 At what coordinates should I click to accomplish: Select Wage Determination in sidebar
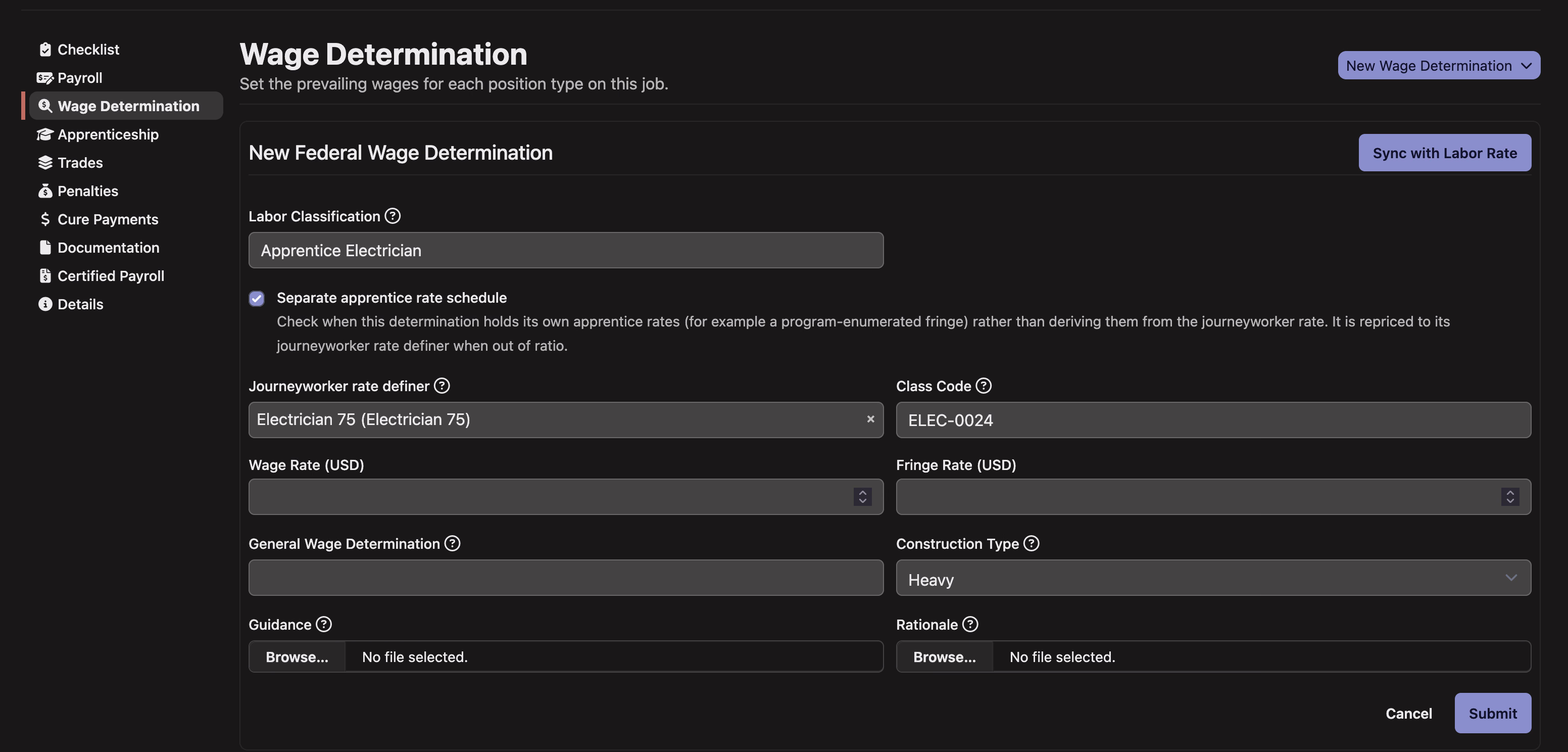coord(126,106)
